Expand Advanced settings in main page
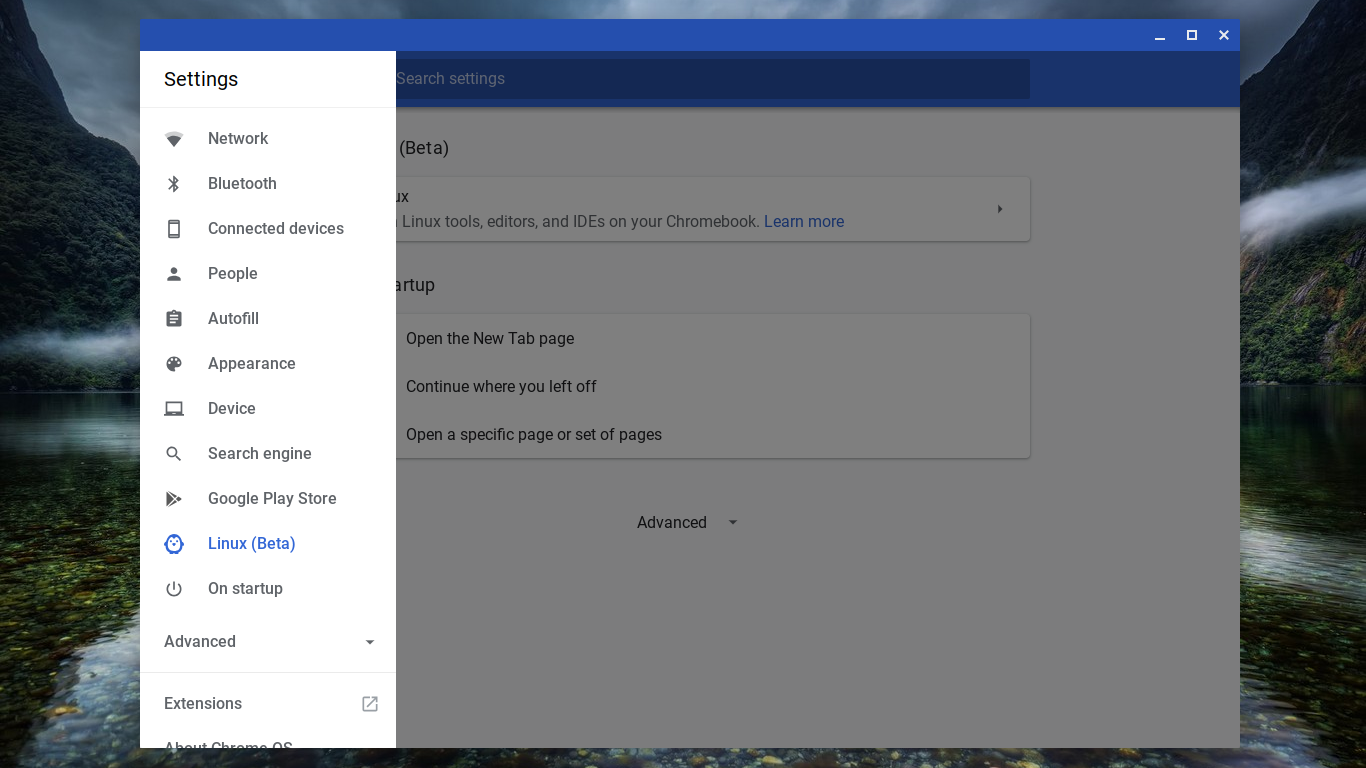Image resolution: width=1366 pixels, height=768 pixels. 687,523
